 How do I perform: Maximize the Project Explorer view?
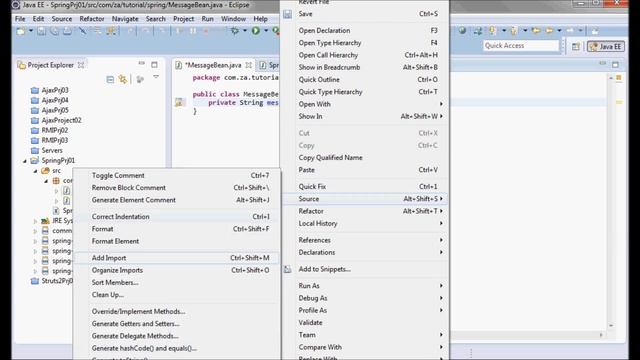tap(154, 64)
